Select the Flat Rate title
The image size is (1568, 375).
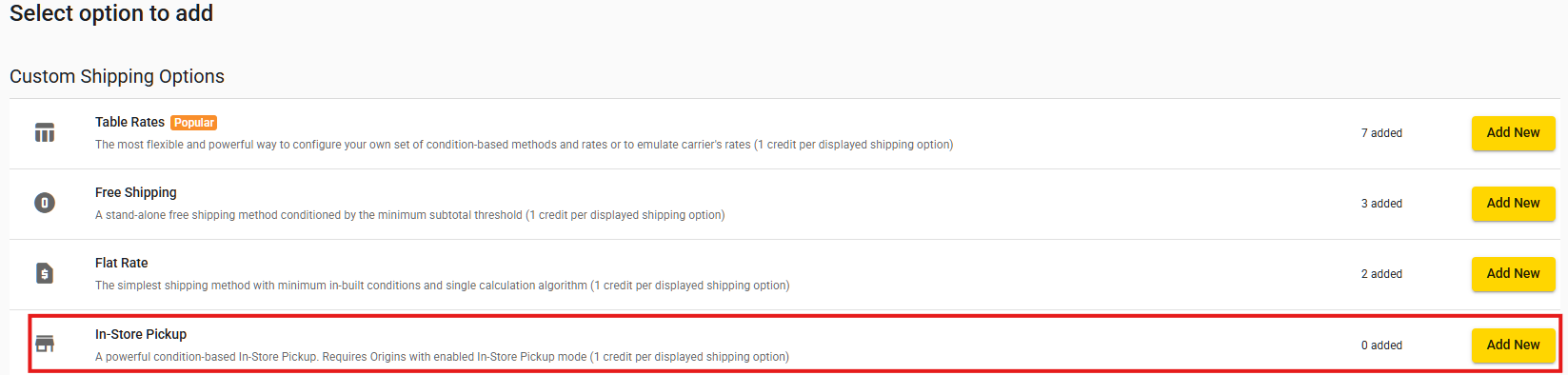click(122, 263)
